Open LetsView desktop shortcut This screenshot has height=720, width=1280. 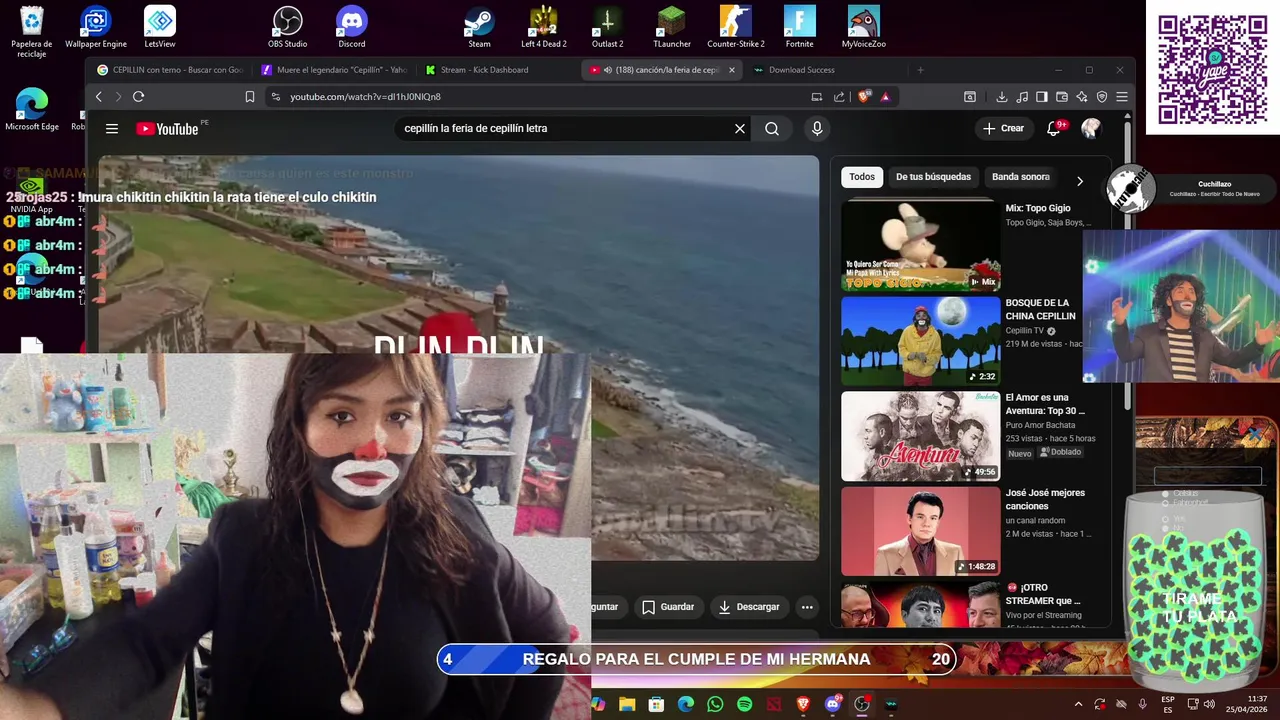point(160,27)
